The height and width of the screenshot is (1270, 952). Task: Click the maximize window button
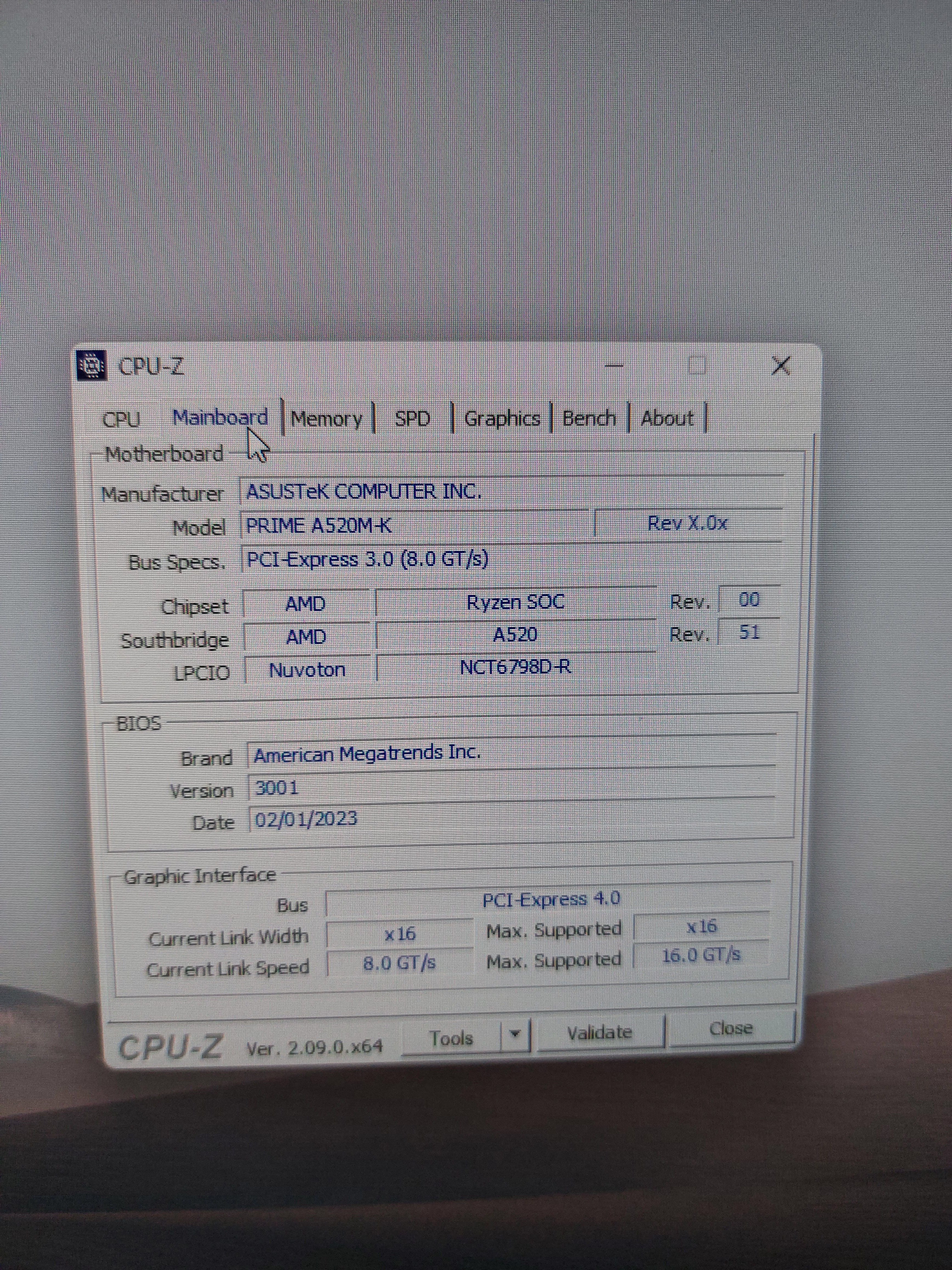point(697,365)
